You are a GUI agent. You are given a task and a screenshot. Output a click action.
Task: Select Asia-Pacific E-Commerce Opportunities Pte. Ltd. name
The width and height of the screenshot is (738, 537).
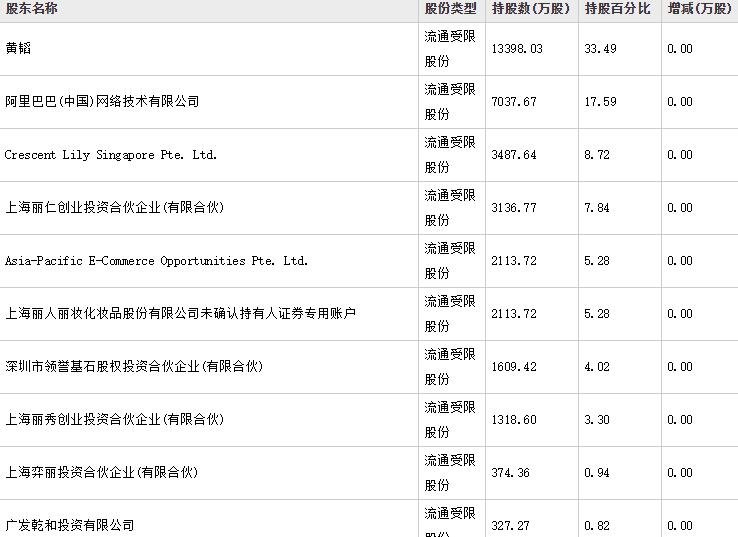tap(156, 260)
